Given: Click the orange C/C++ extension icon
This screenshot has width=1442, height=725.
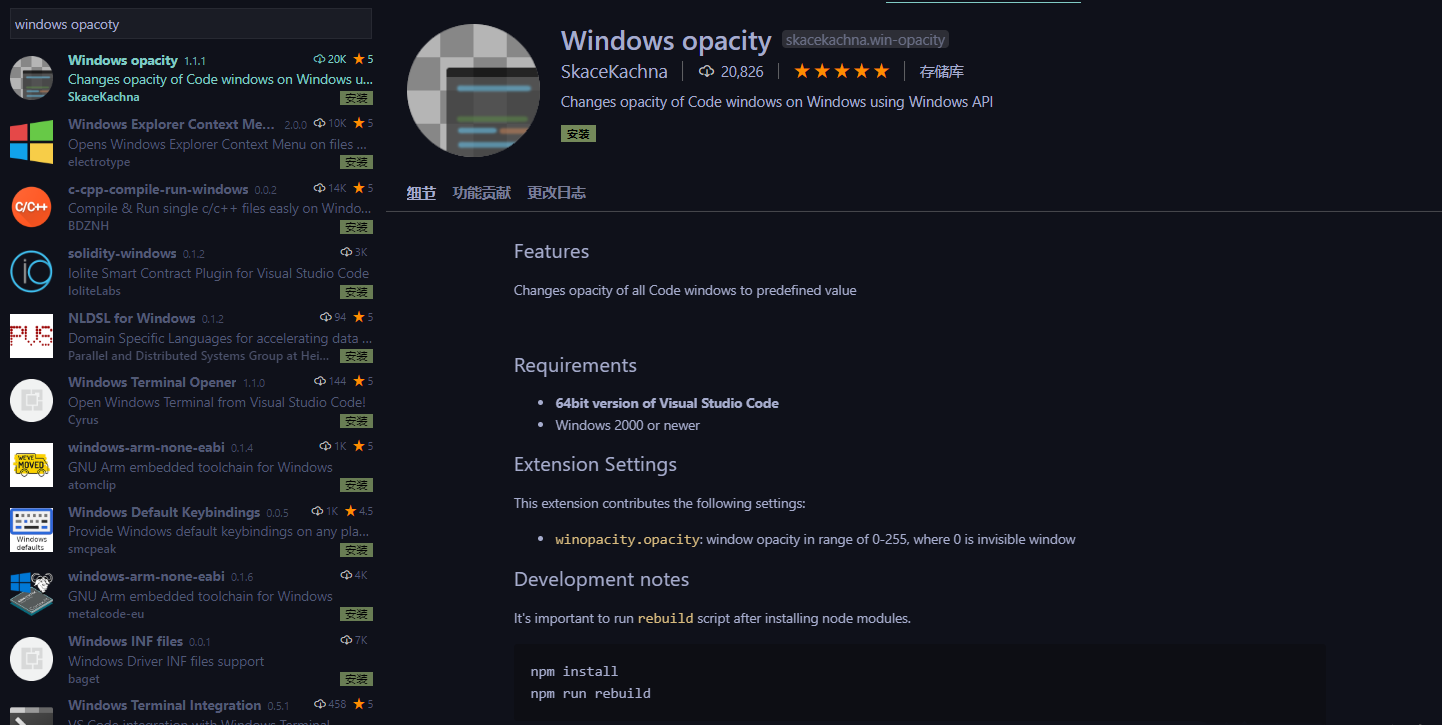Looking at the screenshot, I should [31, 207].
